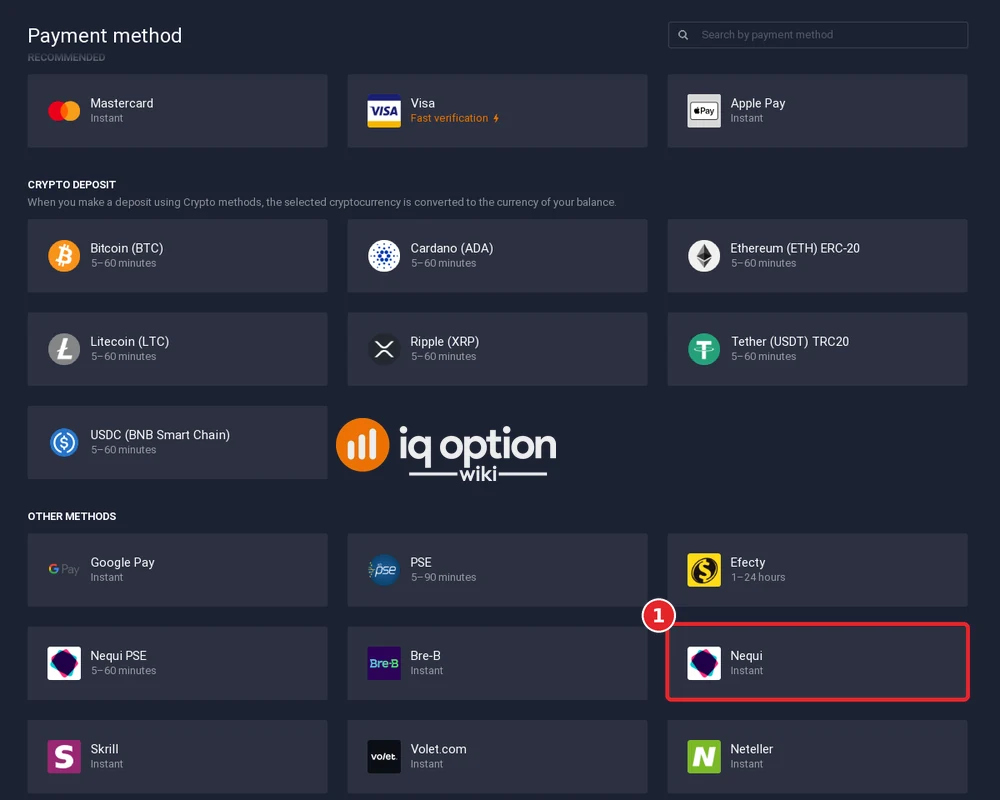Click the Ripple XRP logo icon
This screenshot has height=800, width=1000.
click(x=384, y=349)
